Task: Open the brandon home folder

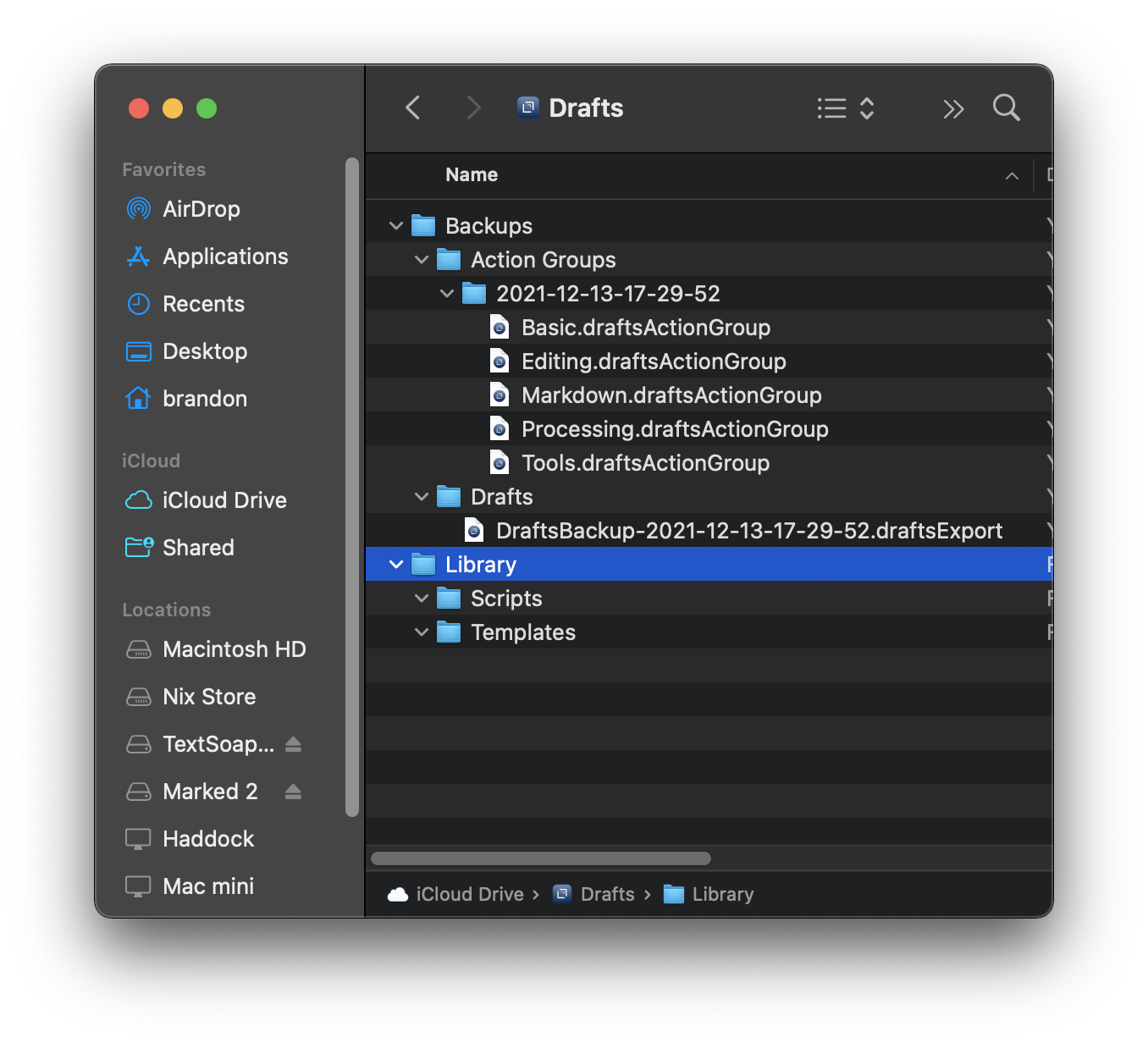Action: [186, 398]
